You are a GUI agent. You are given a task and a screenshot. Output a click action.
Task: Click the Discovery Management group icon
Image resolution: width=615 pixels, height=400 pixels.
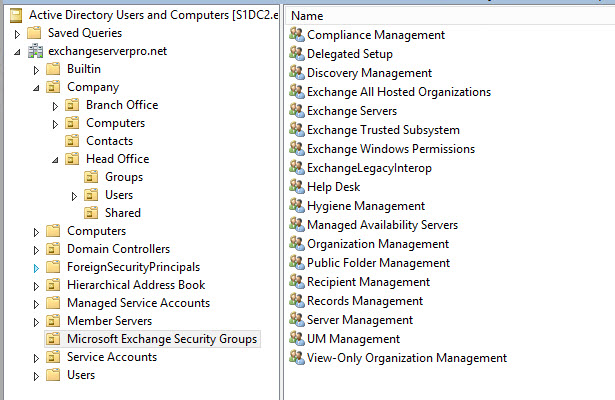[x=297, y=73]
